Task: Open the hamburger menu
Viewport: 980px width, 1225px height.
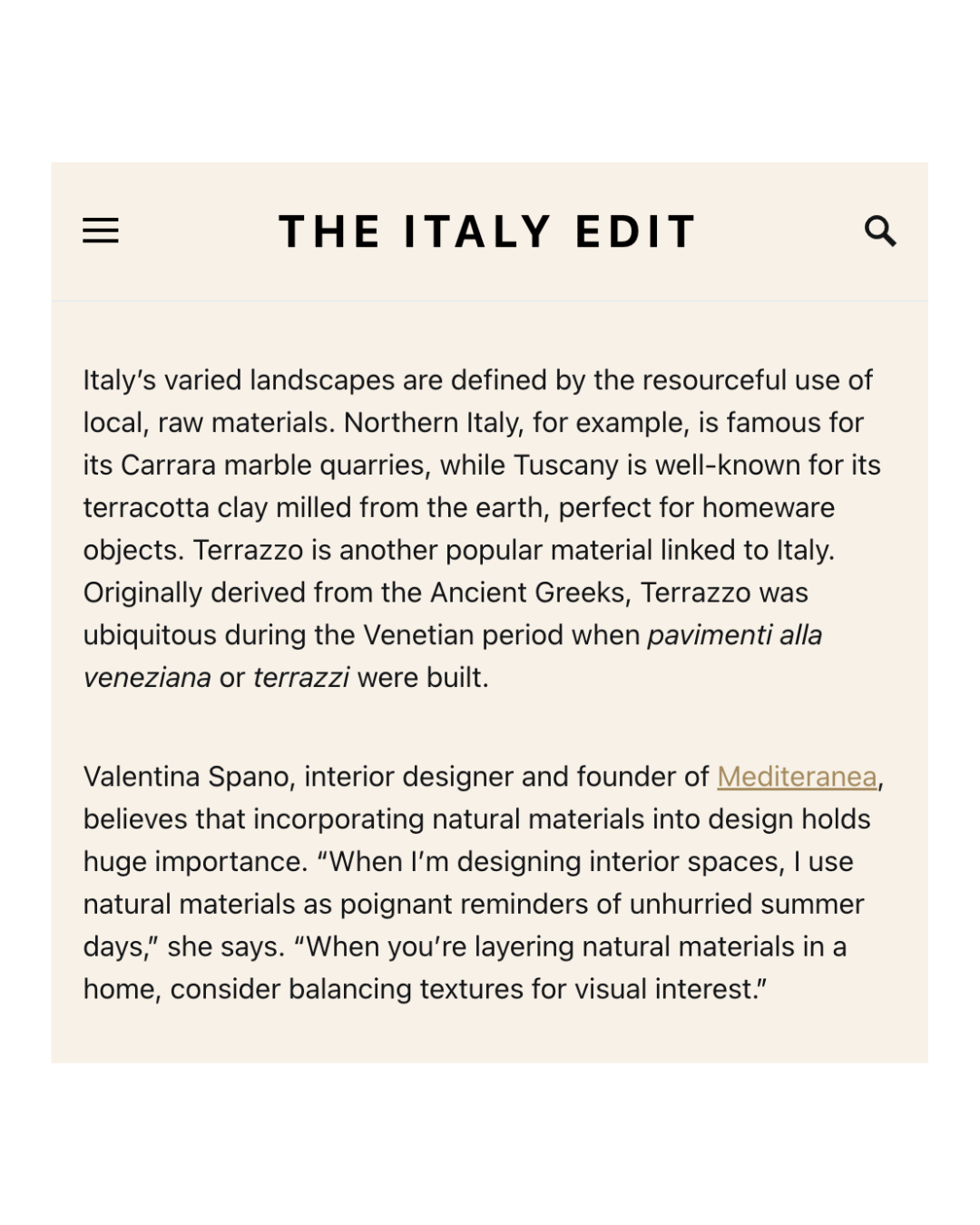Action: click(101, 230)
